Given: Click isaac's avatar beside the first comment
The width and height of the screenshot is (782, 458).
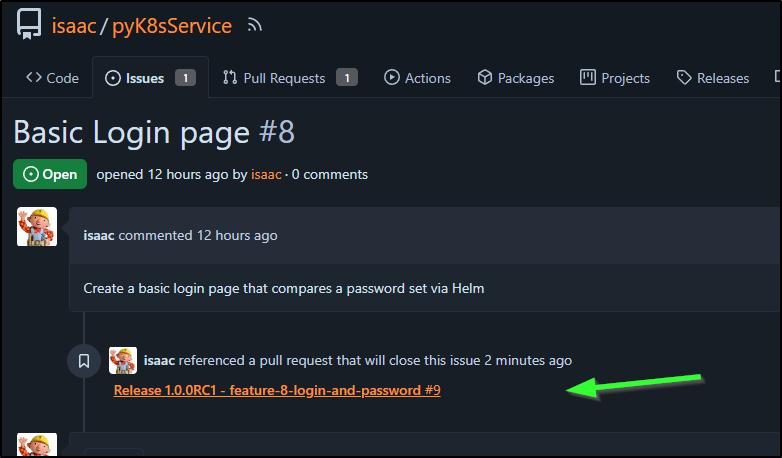Looking at the screenshot, I should [x=37, y=227].
